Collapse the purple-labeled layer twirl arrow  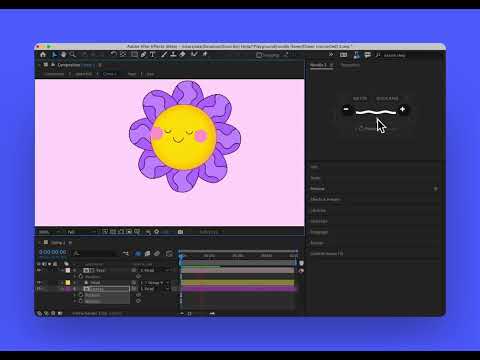coord(75,289)
